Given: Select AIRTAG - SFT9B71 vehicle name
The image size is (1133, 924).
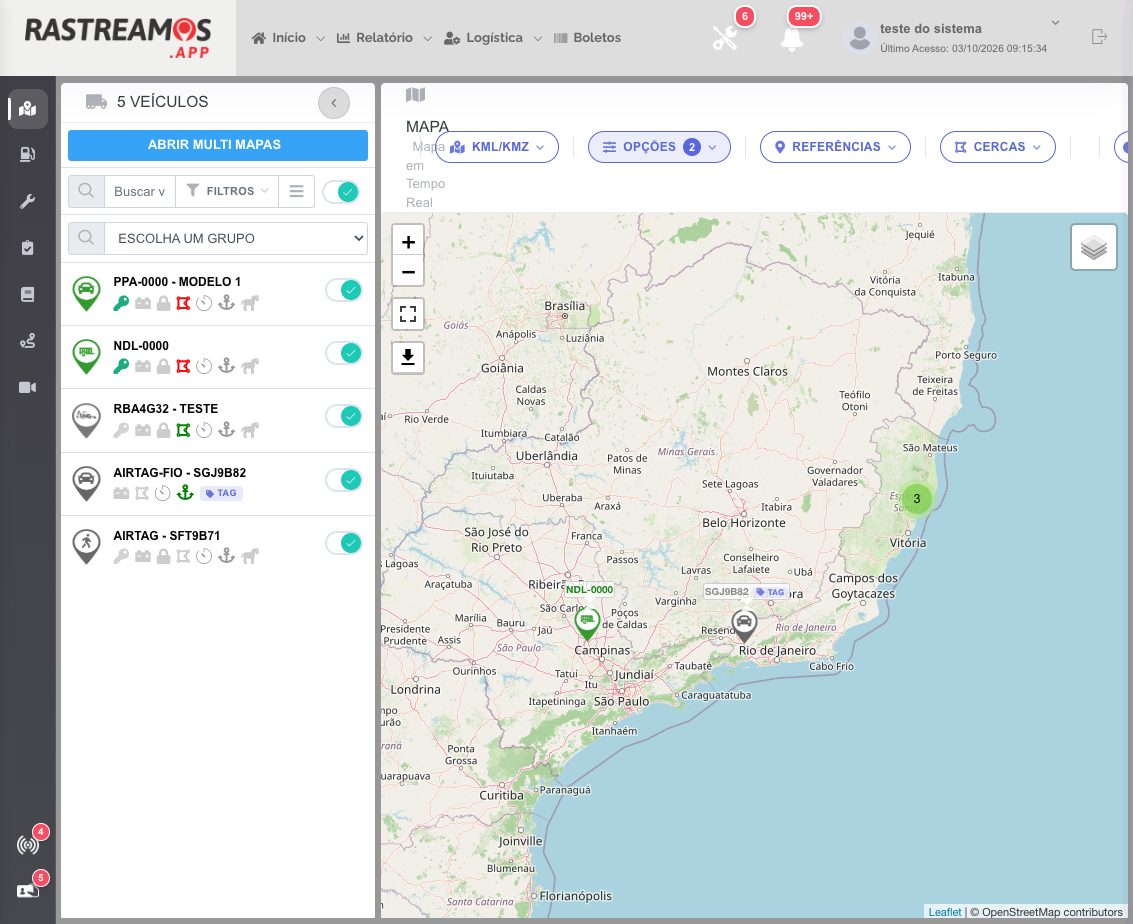Looking at the screenshot, I should [166, 535].
